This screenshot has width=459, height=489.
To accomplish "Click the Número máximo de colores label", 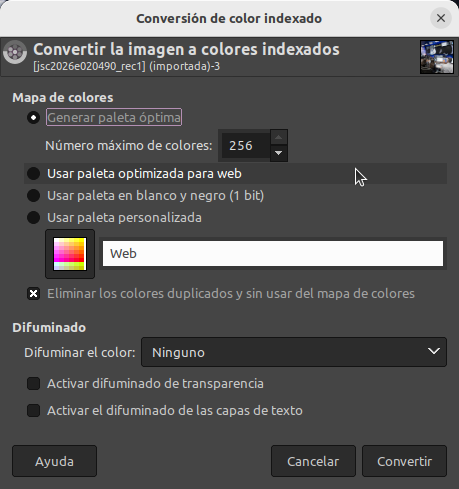I will click(x=129, y=146).
